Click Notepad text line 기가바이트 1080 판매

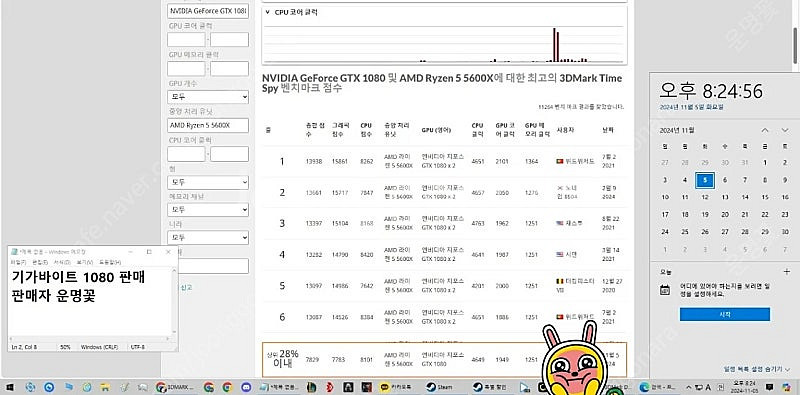point(78,278)
